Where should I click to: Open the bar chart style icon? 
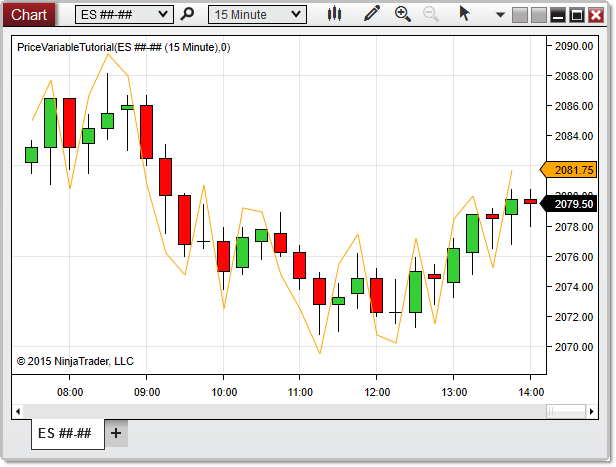pos(336,14)
